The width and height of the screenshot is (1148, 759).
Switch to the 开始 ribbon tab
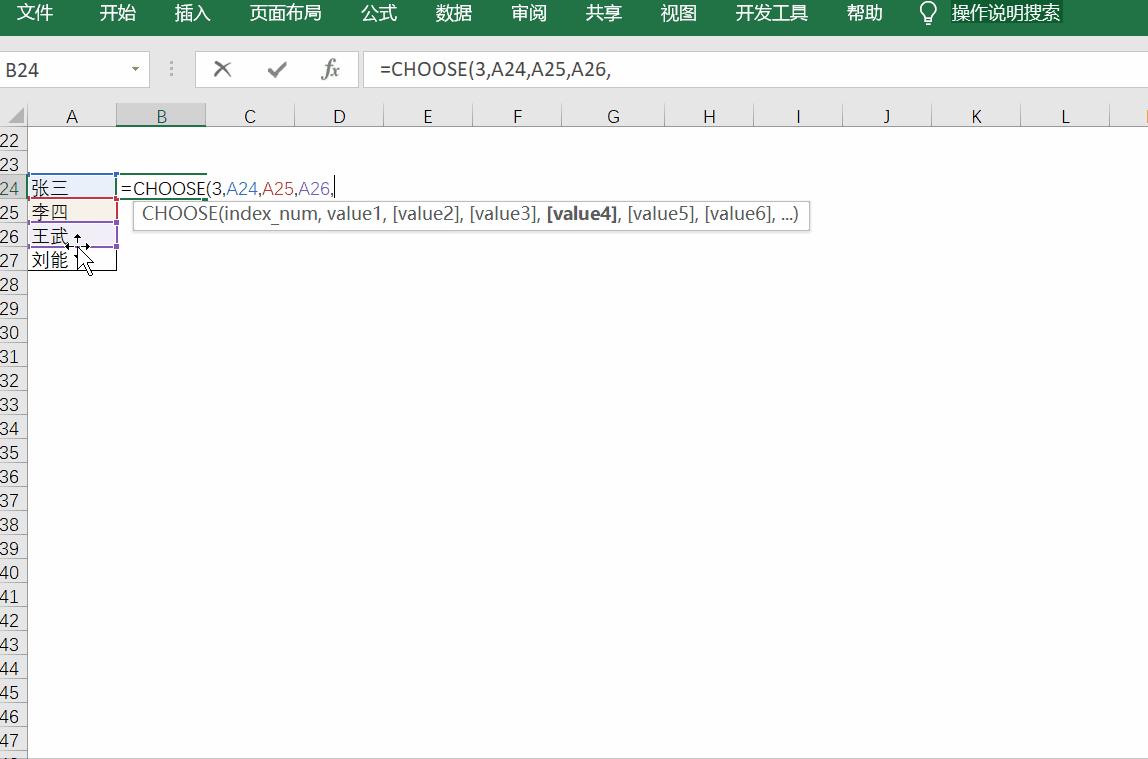[x=117, y=13]
